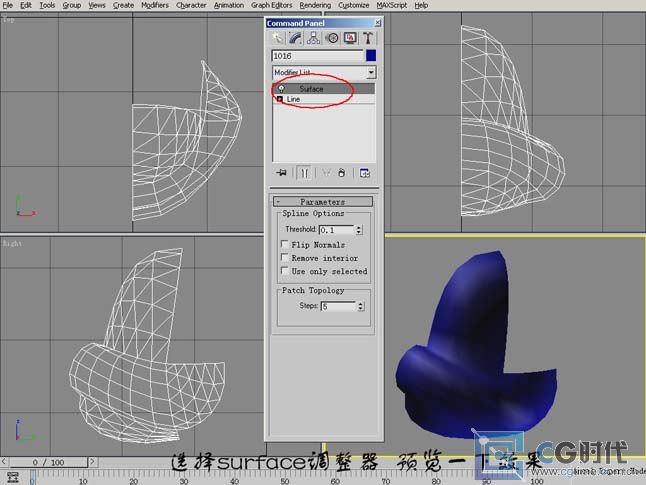Open the Motion panel tab

click(x=332, y=38)
